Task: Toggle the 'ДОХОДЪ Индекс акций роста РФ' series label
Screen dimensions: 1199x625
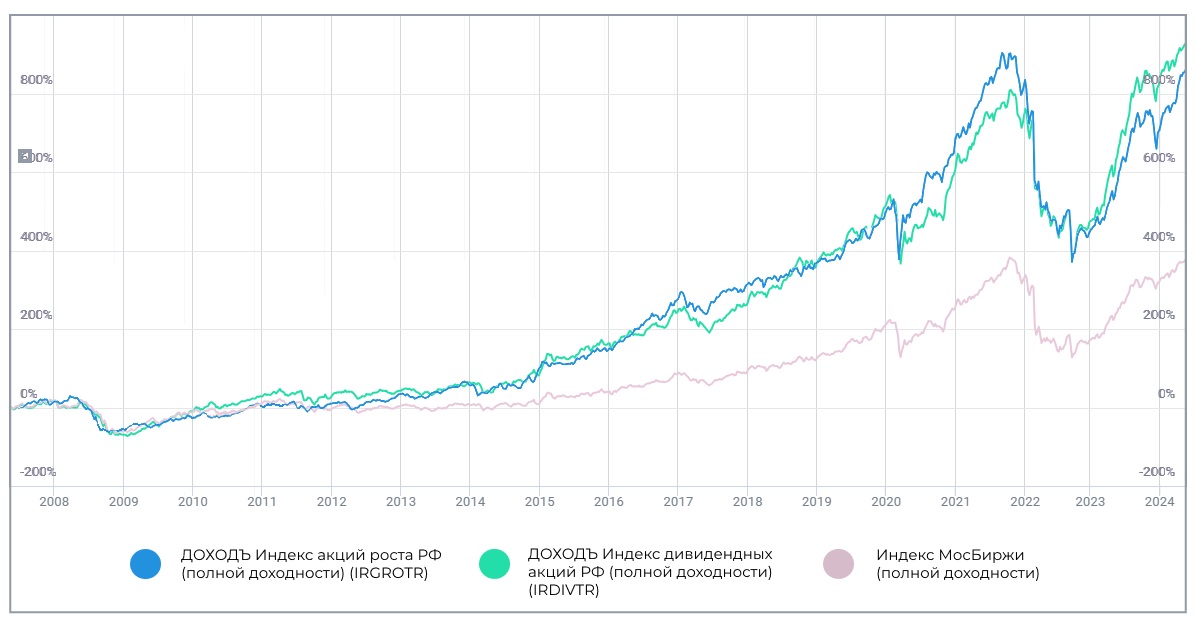Action: (x=310, y=564)
